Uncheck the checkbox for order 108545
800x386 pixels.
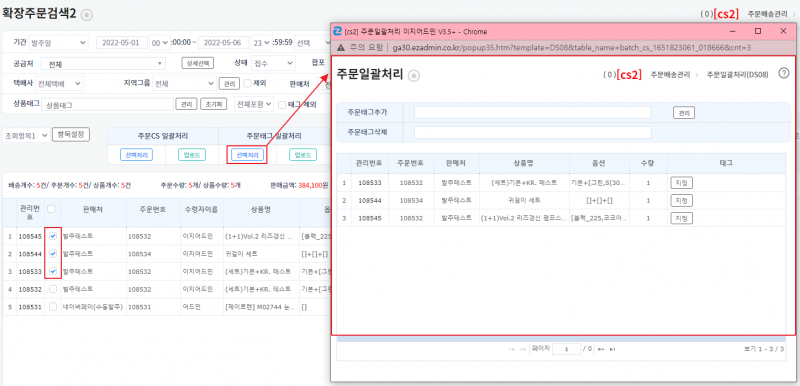(x=53, y=236)
